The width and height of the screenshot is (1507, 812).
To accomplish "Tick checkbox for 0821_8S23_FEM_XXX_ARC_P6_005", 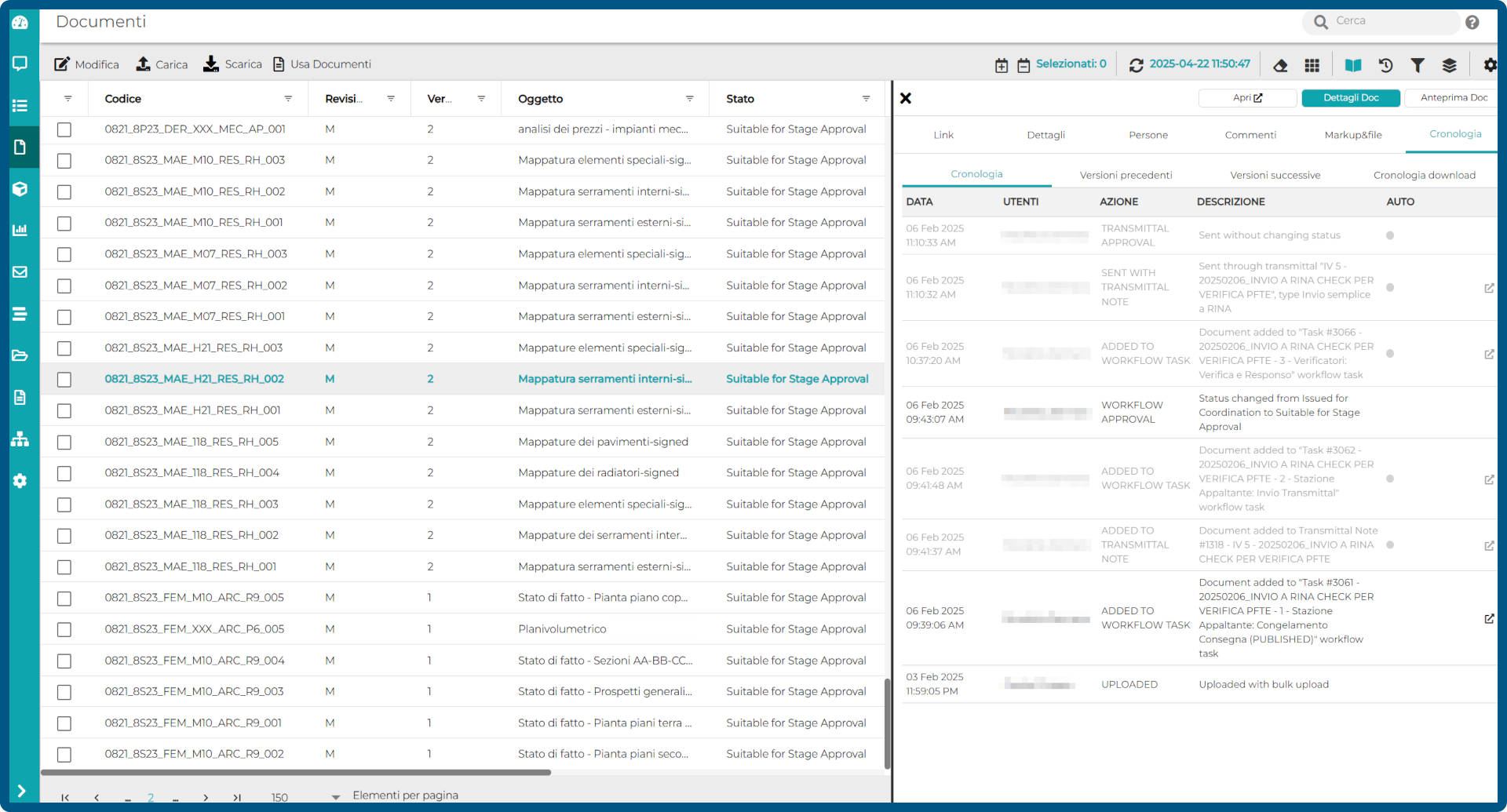I will click(64, 630).
